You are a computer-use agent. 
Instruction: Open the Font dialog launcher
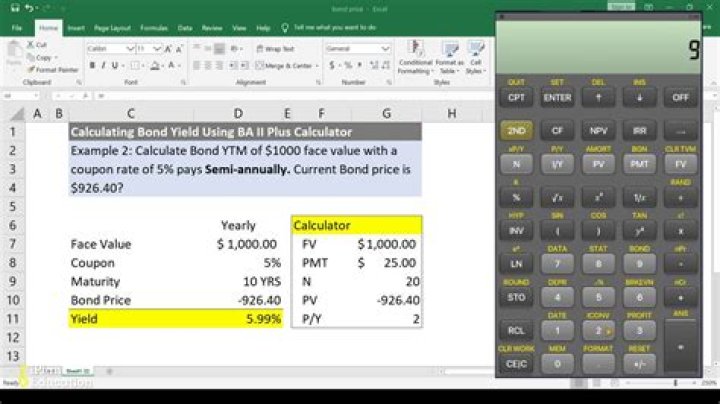(183, 83)
